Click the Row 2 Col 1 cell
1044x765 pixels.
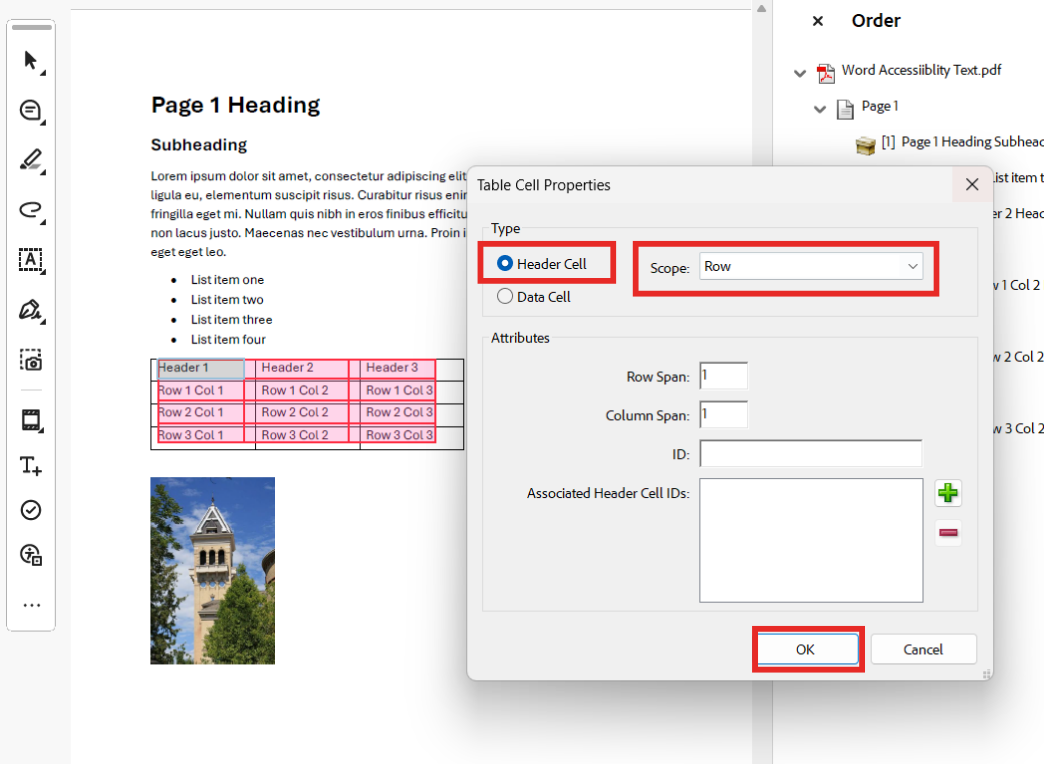tap(201, 413)
